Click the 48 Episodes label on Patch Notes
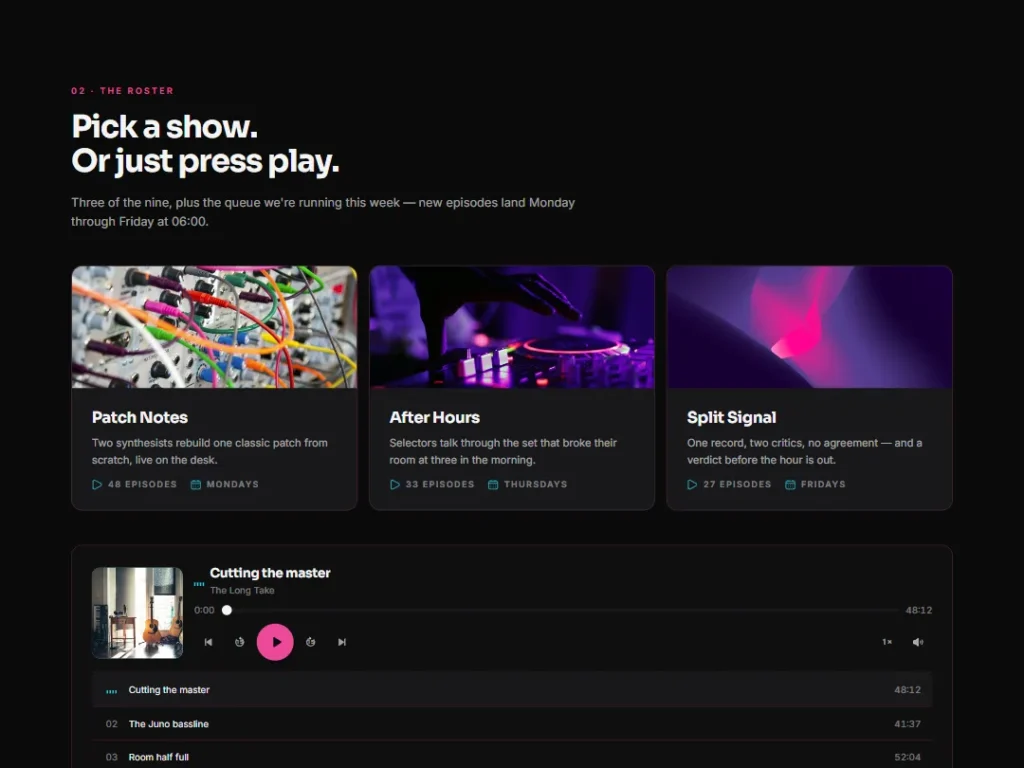This screenshot has height=768, width=1024. point(142,485)
